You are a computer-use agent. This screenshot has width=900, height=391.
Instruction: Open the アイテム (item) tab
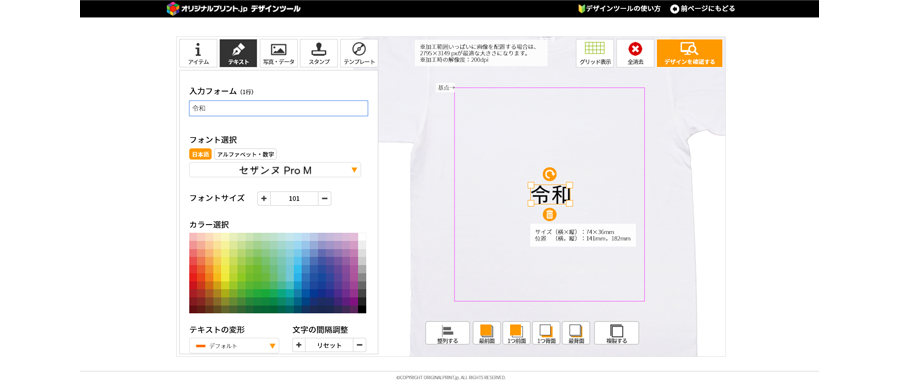click(x=198, y=53)
